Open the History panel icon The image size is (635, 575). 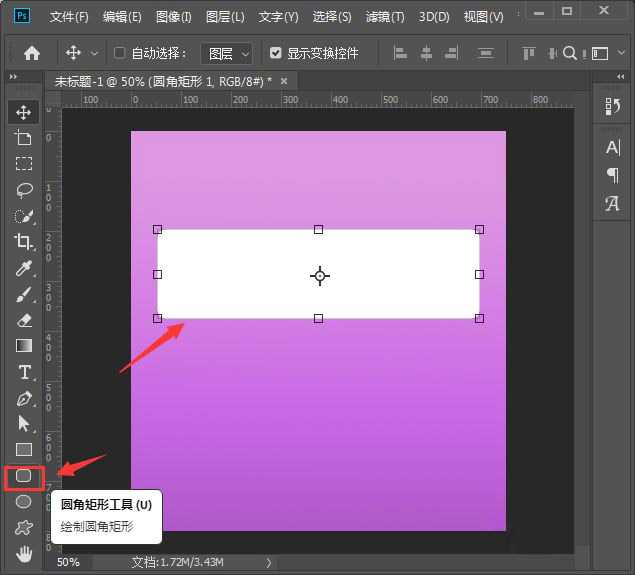pyautogui.click(x=613, y=106)
